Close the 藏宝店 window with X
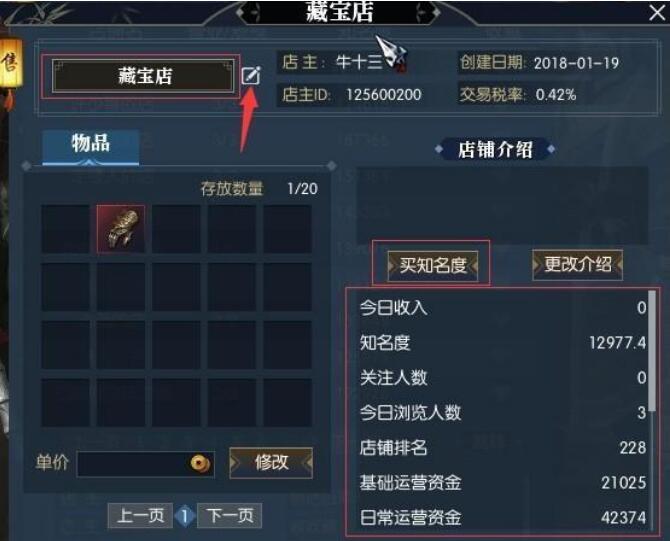This screenshot has width=670, height=541. tap(657, 12)
